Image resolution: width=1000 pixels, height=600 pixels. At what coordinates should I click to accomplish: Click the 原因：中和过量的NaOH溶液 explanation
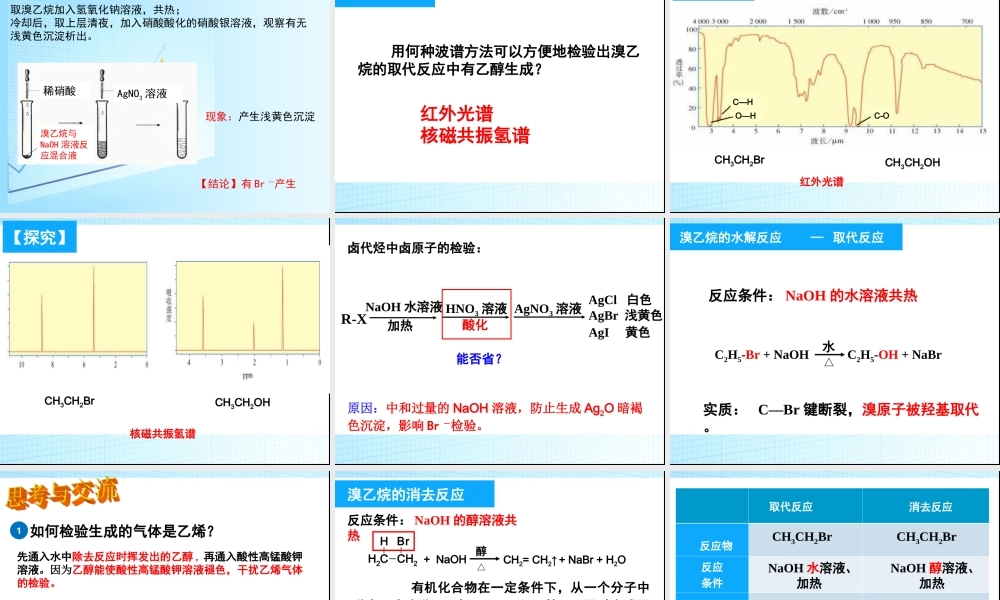[495, 416]
